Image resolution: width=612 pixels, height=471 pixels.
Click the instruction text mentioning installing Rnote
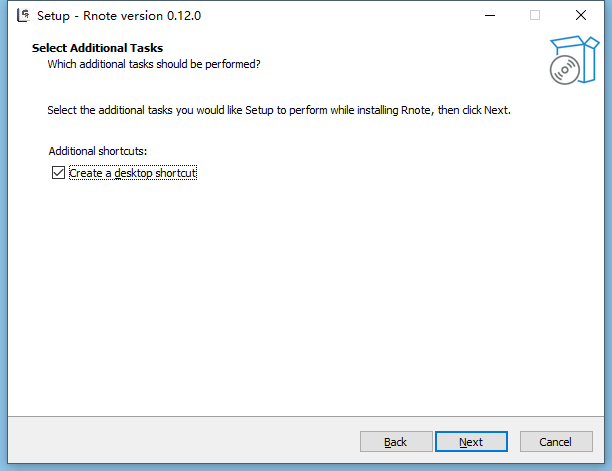[279, 109]
